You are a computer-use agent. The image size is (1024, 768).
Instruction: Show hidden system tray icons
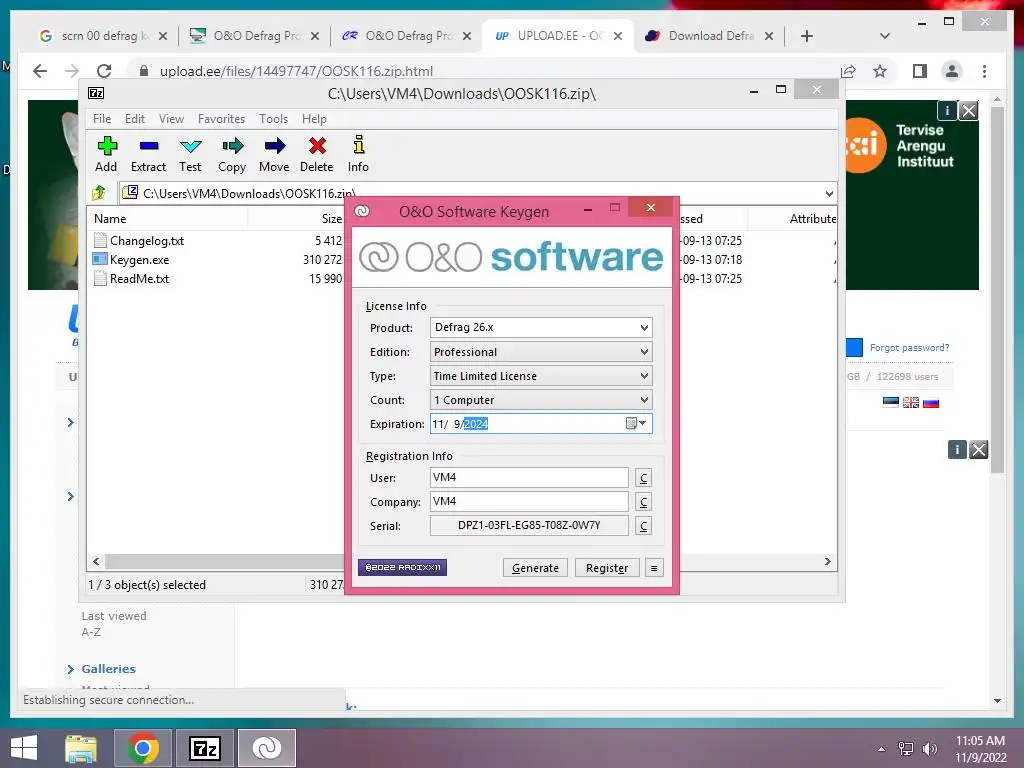[x=882, y=749]
